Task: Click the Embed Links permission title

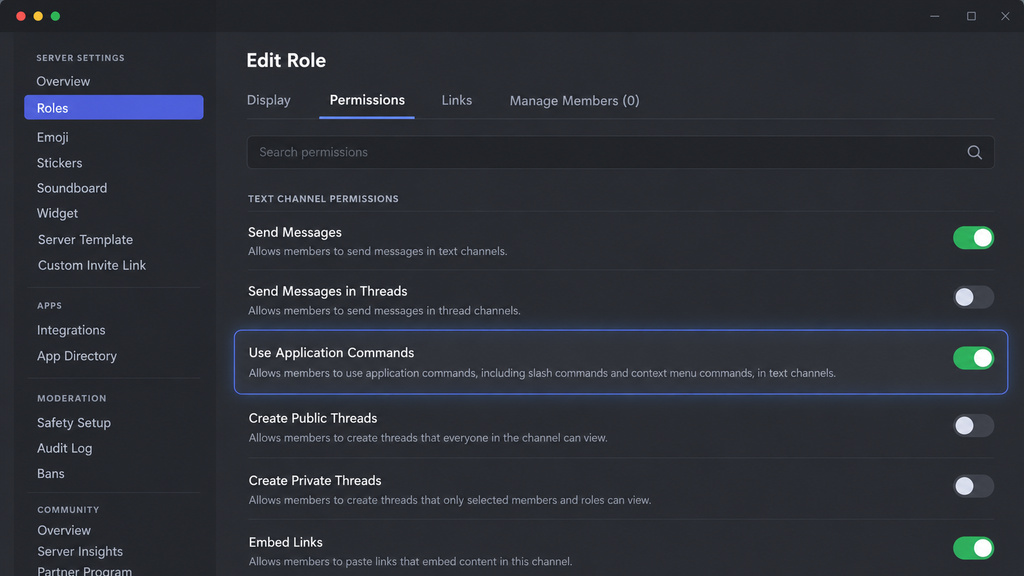Action: (x=285, y=542)
